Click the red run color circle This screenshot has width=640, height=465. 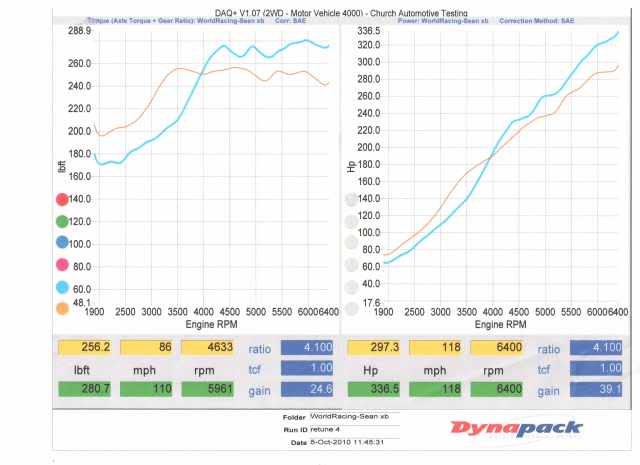coord(62,199)
